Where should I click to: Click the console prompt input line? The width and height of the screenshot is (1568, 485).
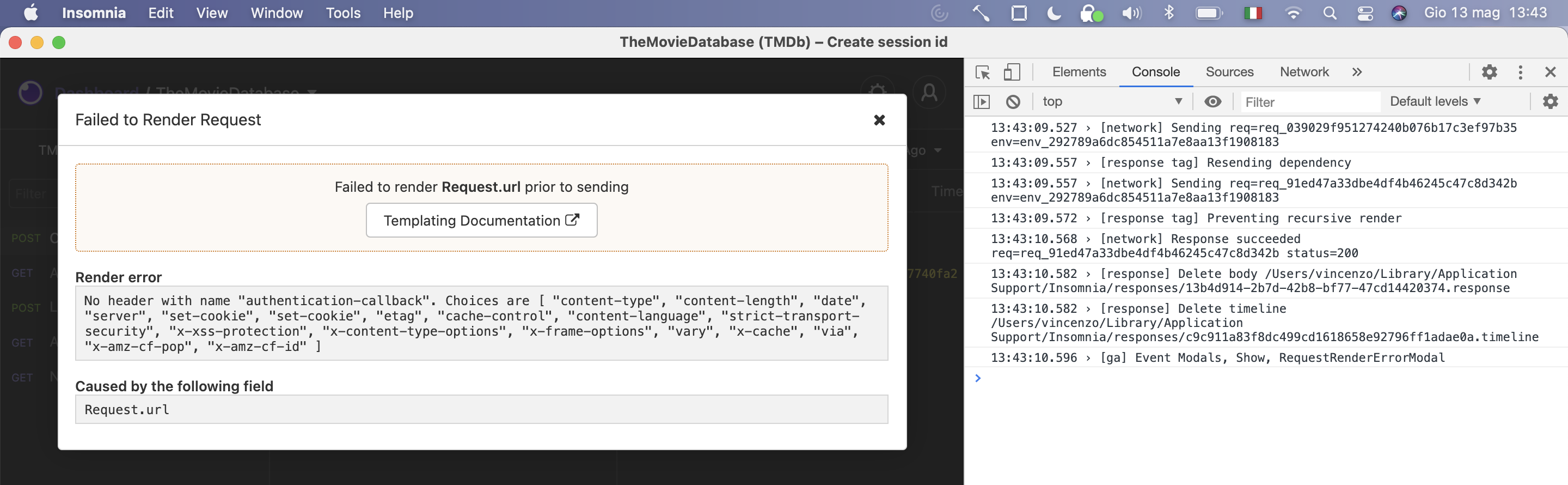[x=1266, y=378]
